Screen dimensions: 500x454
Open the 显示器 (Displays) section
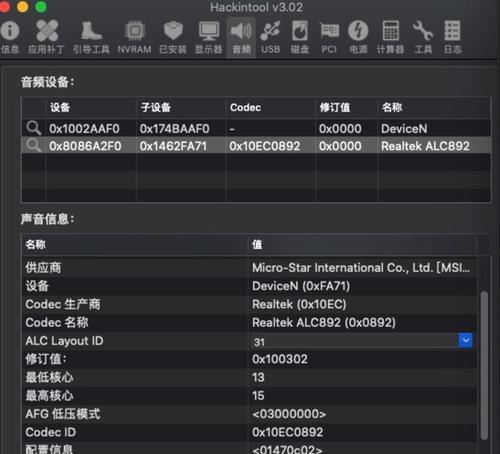(209, 37)
